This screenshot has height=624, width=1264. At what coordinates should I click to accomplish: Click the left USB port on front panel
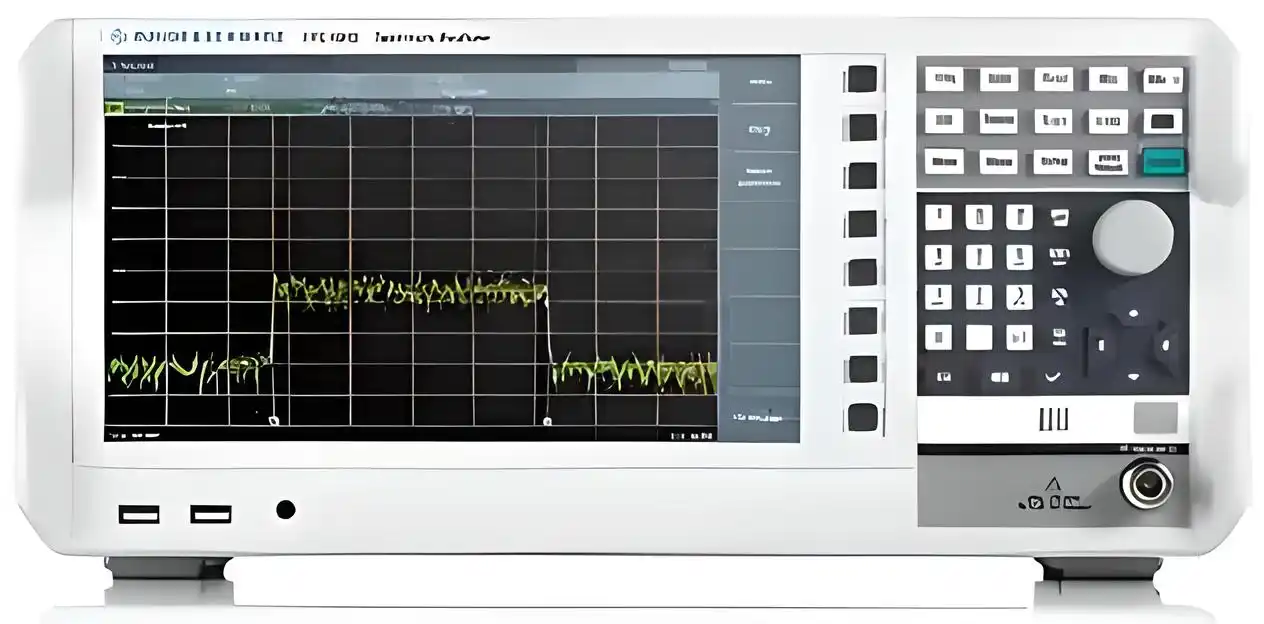click(x=139, y=514)
